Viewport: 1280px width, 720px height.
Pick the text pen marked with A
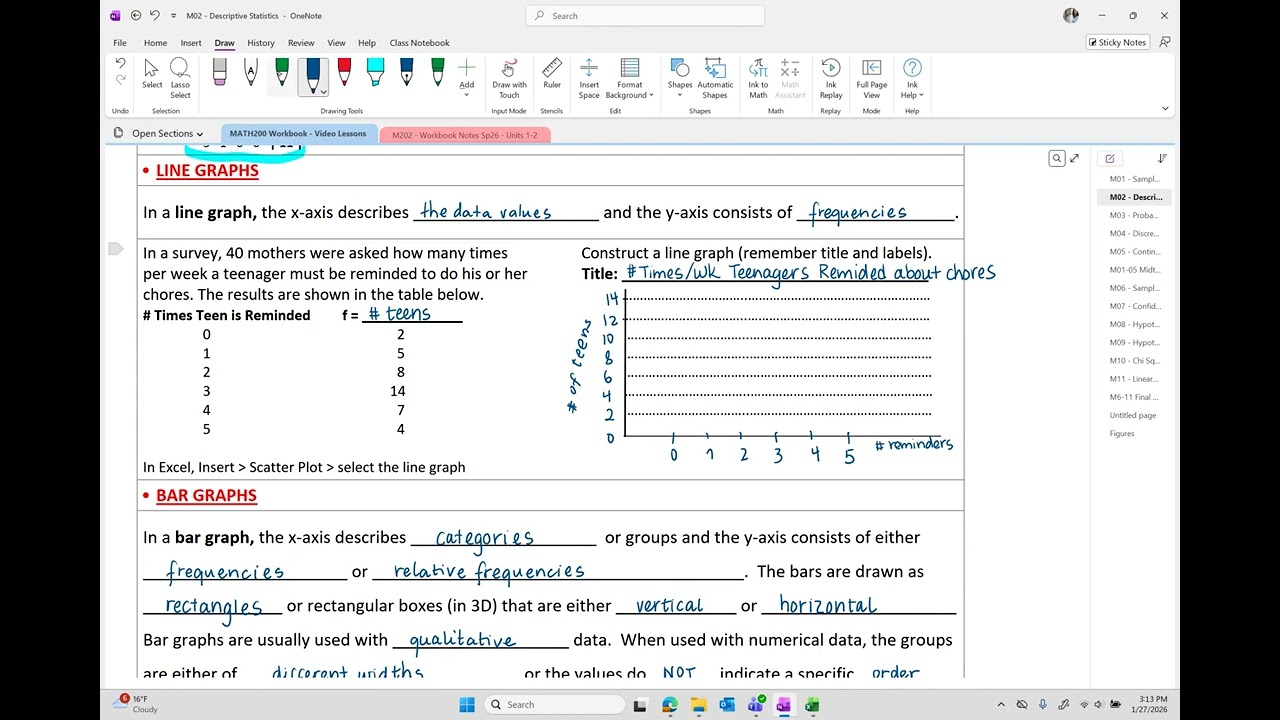(x=250, y=72)
